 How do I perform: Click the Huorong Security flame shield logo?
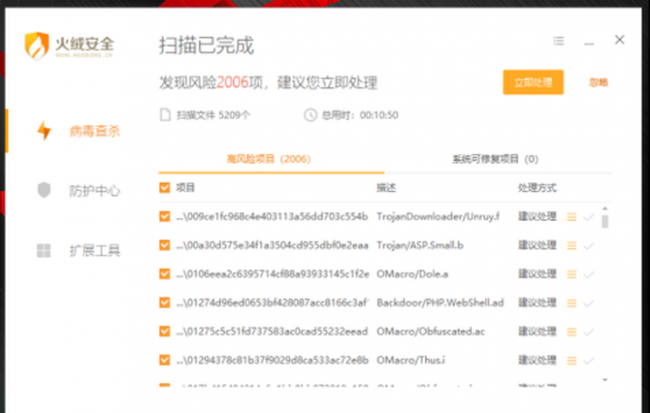tap(37, 45)
